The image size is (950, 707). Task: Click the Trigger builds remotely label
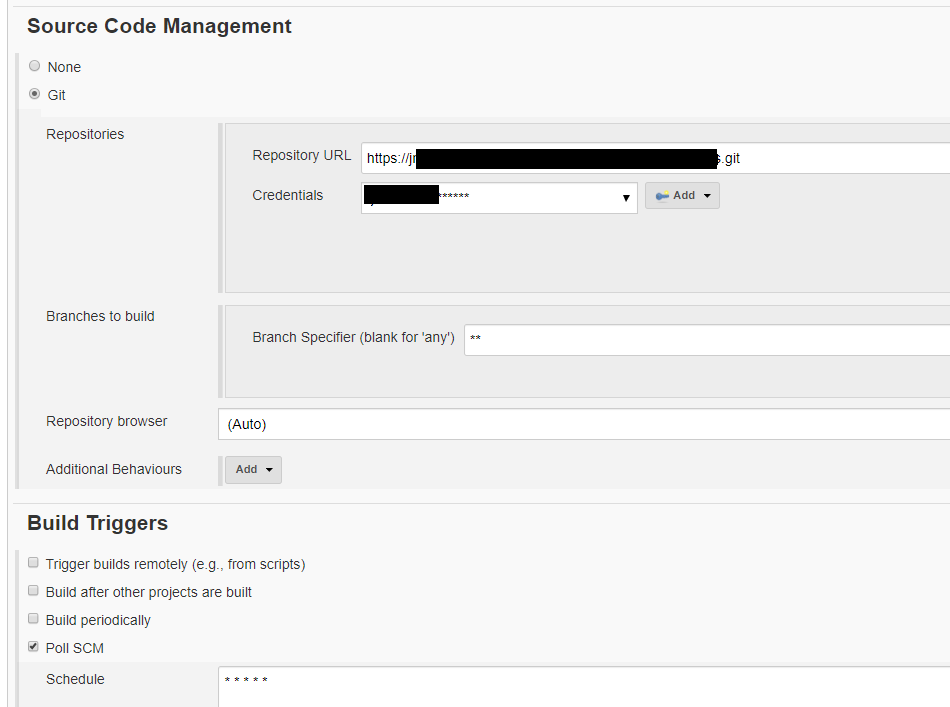point(176,565)
